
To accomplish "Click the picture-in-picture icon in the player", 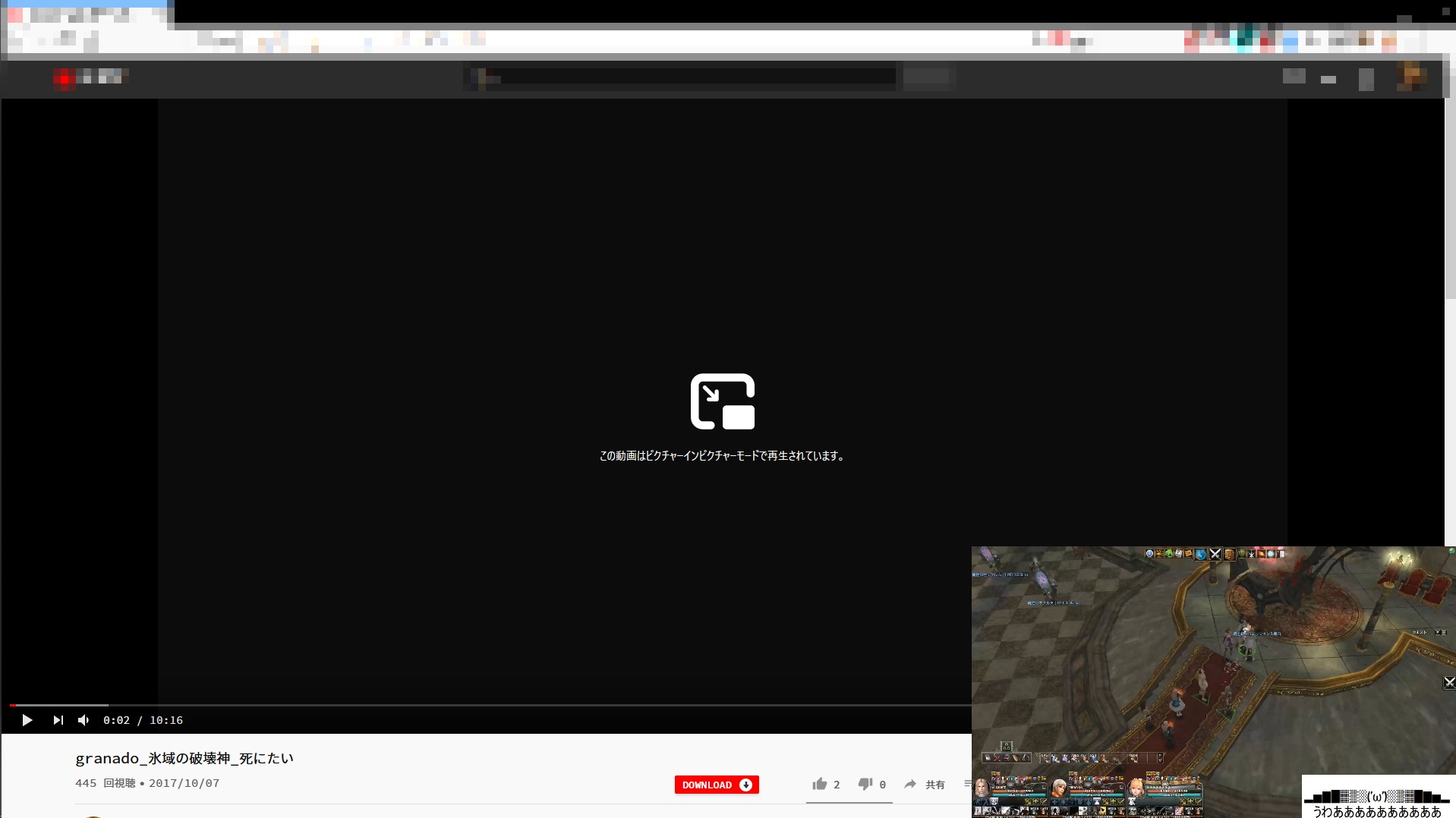I will coord(723,401).
